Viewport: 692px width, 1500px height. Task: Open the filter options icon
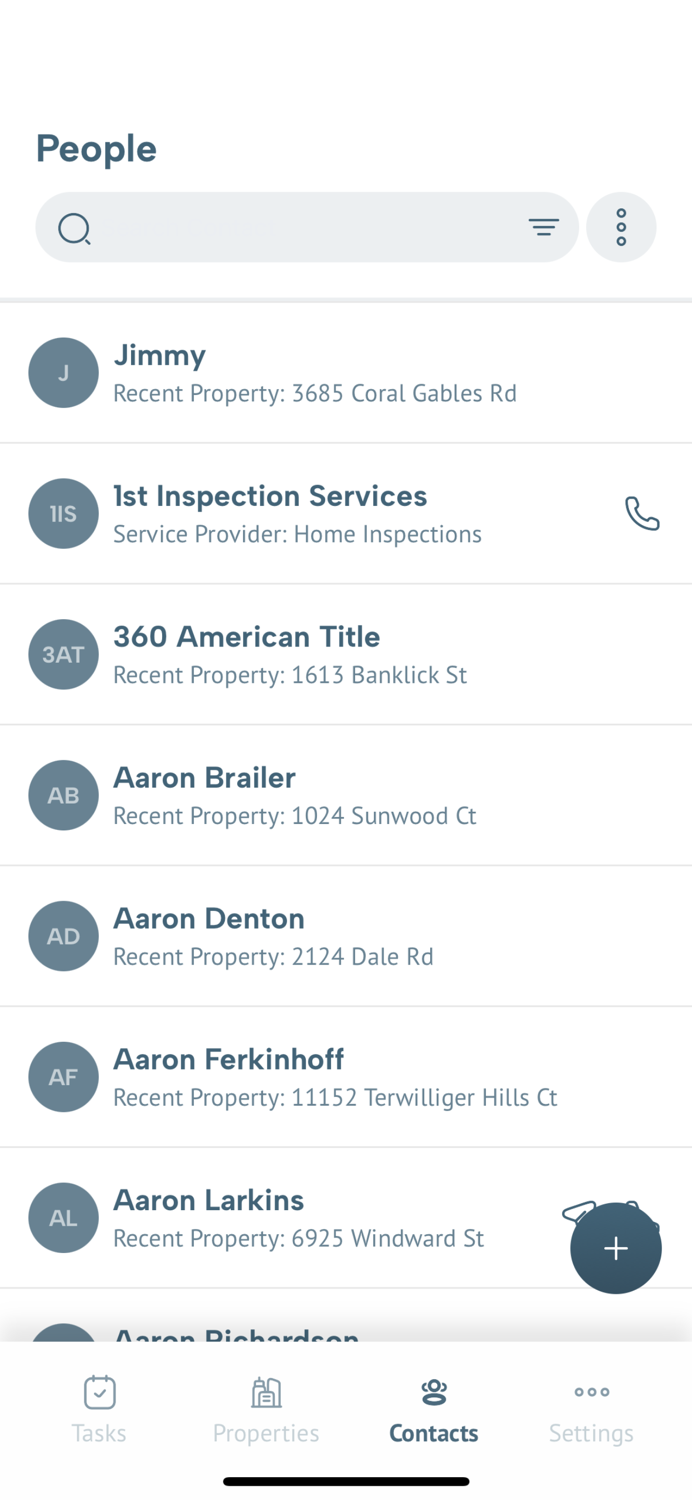pyautogui.click(x=544, y=227)
